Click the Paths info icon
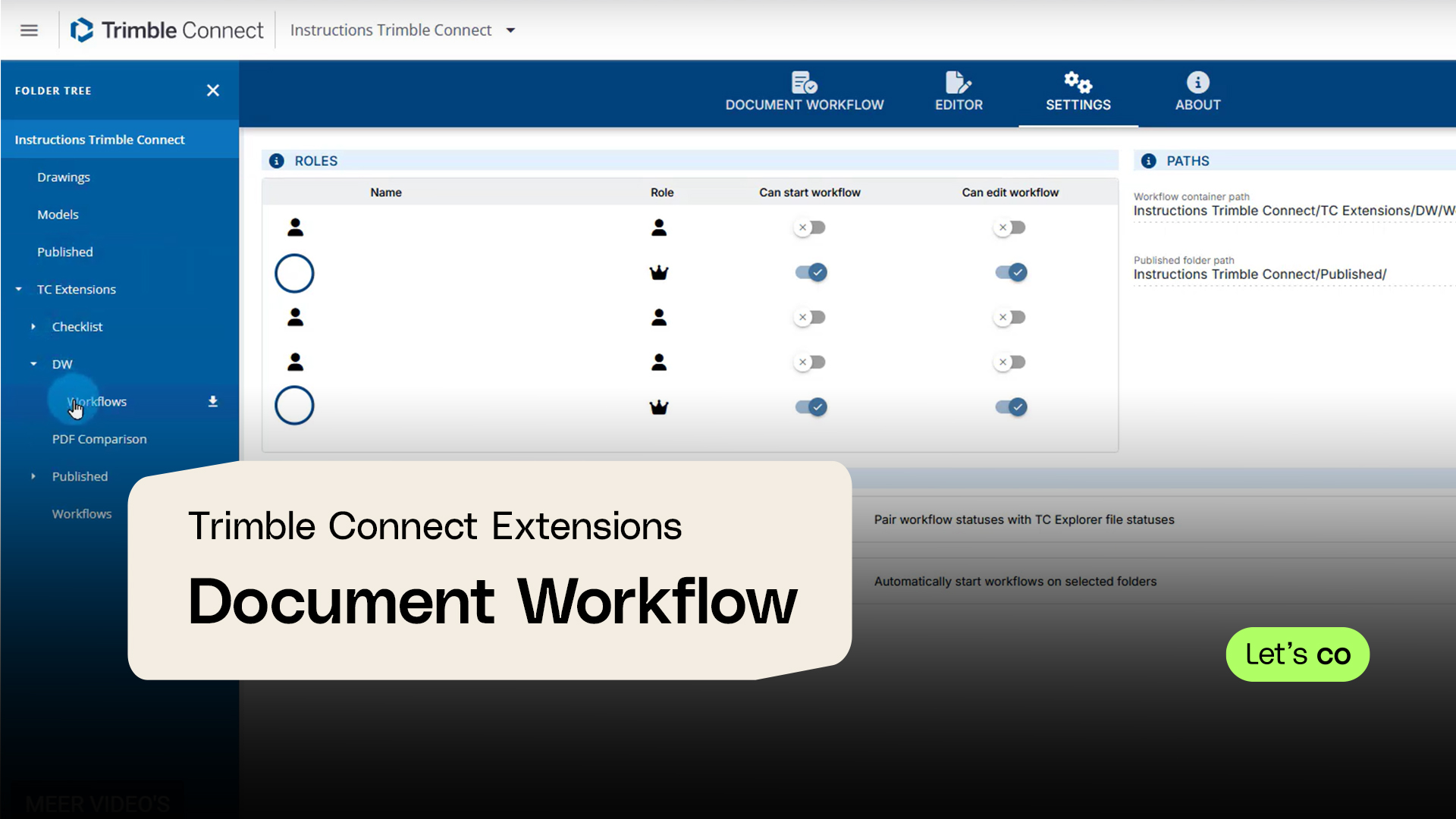 (x=1149, y=161)
